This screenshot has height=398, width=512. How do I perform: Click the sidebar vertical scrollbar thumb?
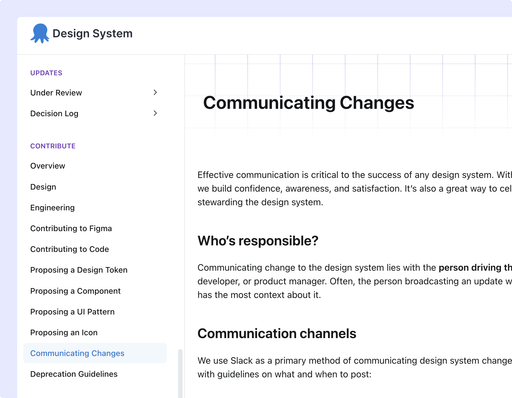[x=180, y=373]
